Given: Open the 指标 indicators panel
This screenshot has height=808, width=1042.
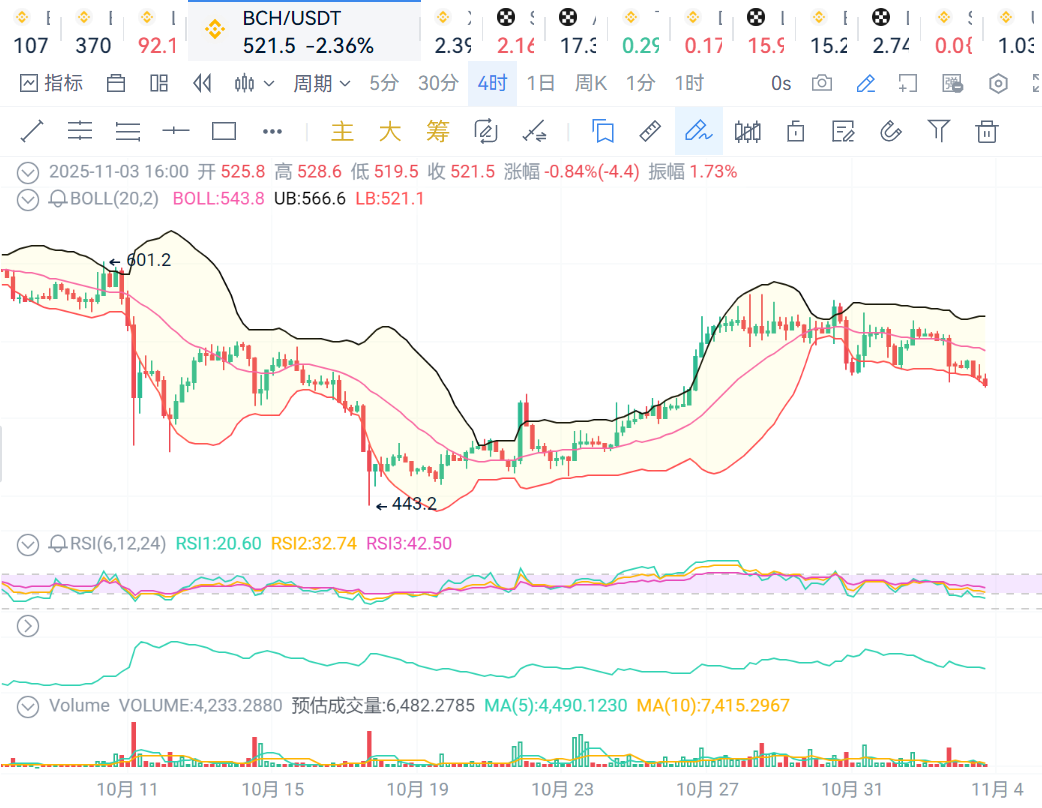Looking at the screenshot, I should [x=51, y=83].
